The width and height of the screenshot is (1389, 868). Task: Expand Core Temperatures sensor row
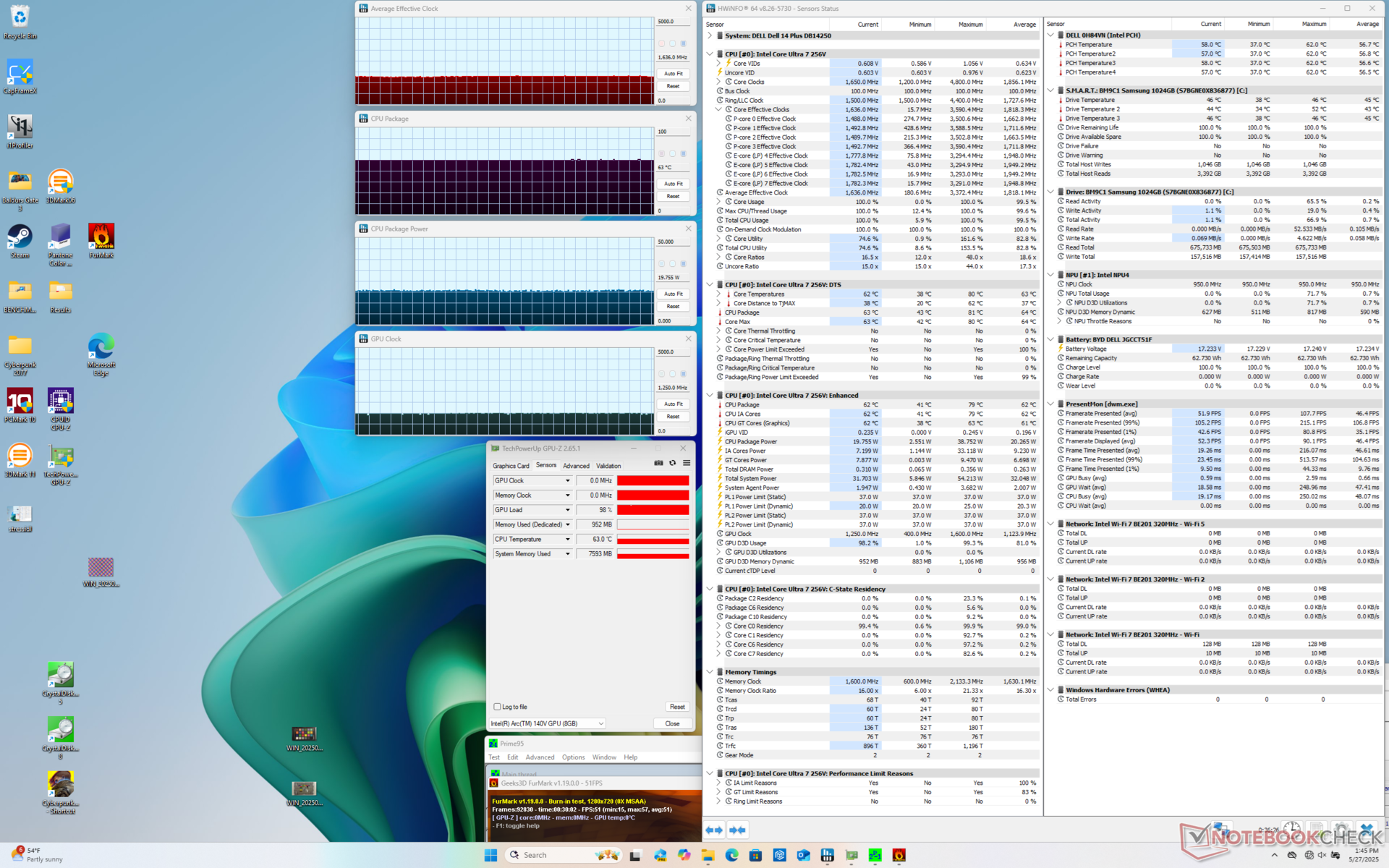[x=719, y=294]
